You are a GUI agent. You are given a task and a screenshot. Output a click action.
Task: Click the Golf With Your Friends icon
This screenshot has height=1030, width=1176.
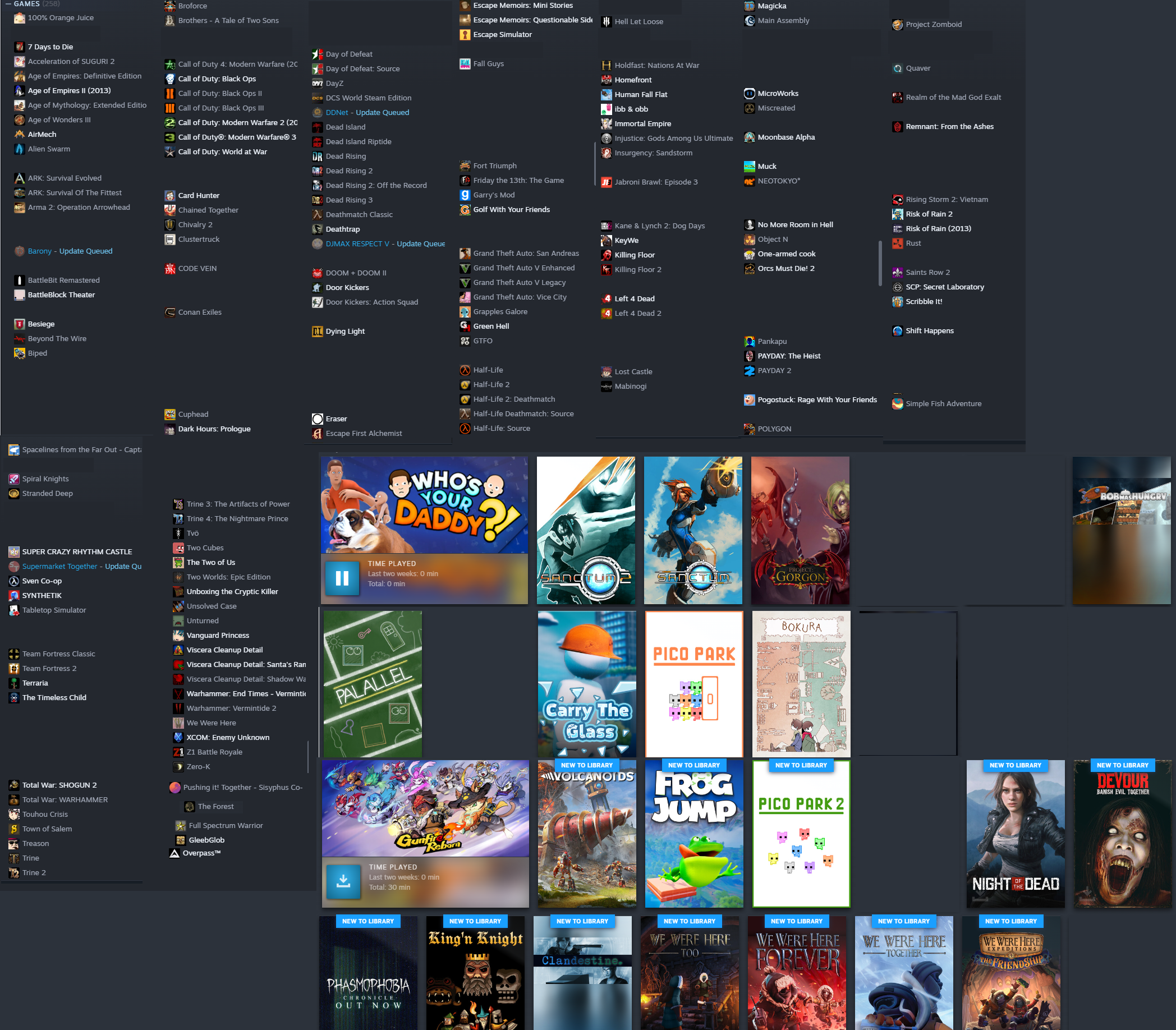pos(465,210)
